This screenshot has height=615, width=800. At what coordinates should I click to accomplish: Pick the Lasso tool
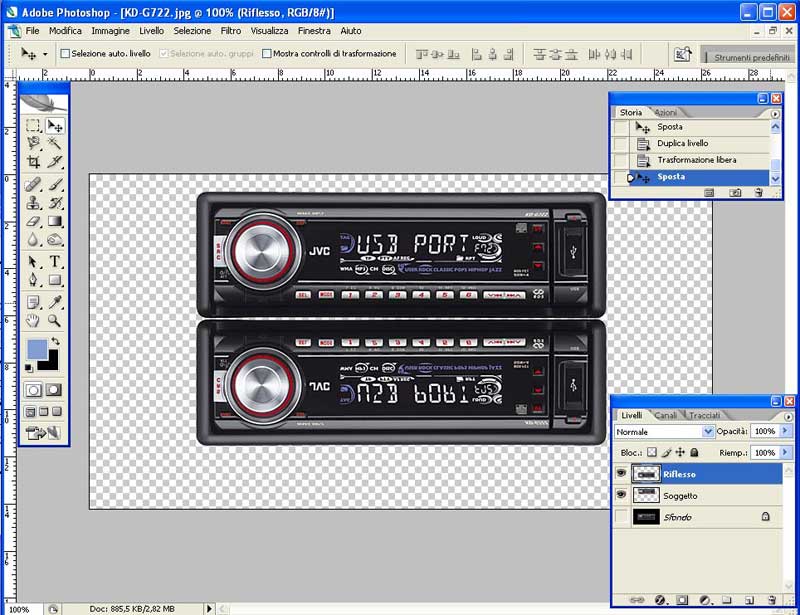click(33, 143)
